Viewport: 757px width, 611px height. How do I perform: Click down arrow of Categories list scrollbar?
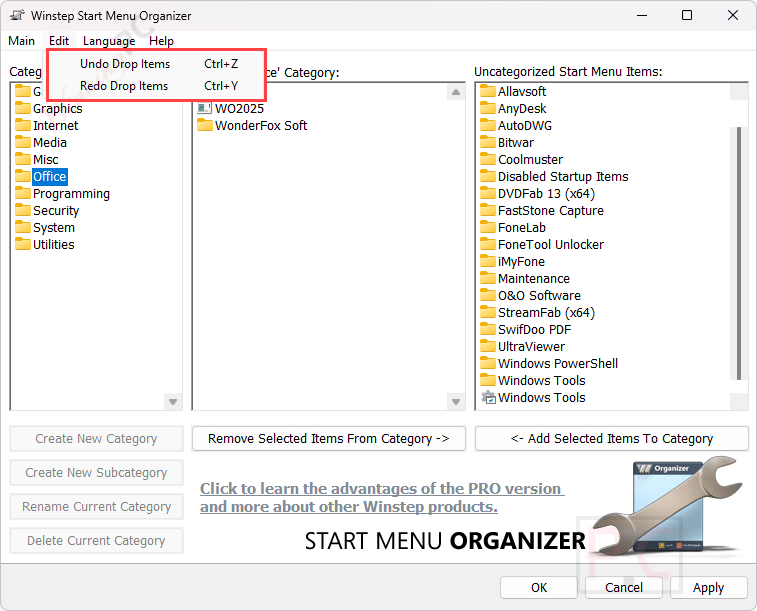pos(173,402)
